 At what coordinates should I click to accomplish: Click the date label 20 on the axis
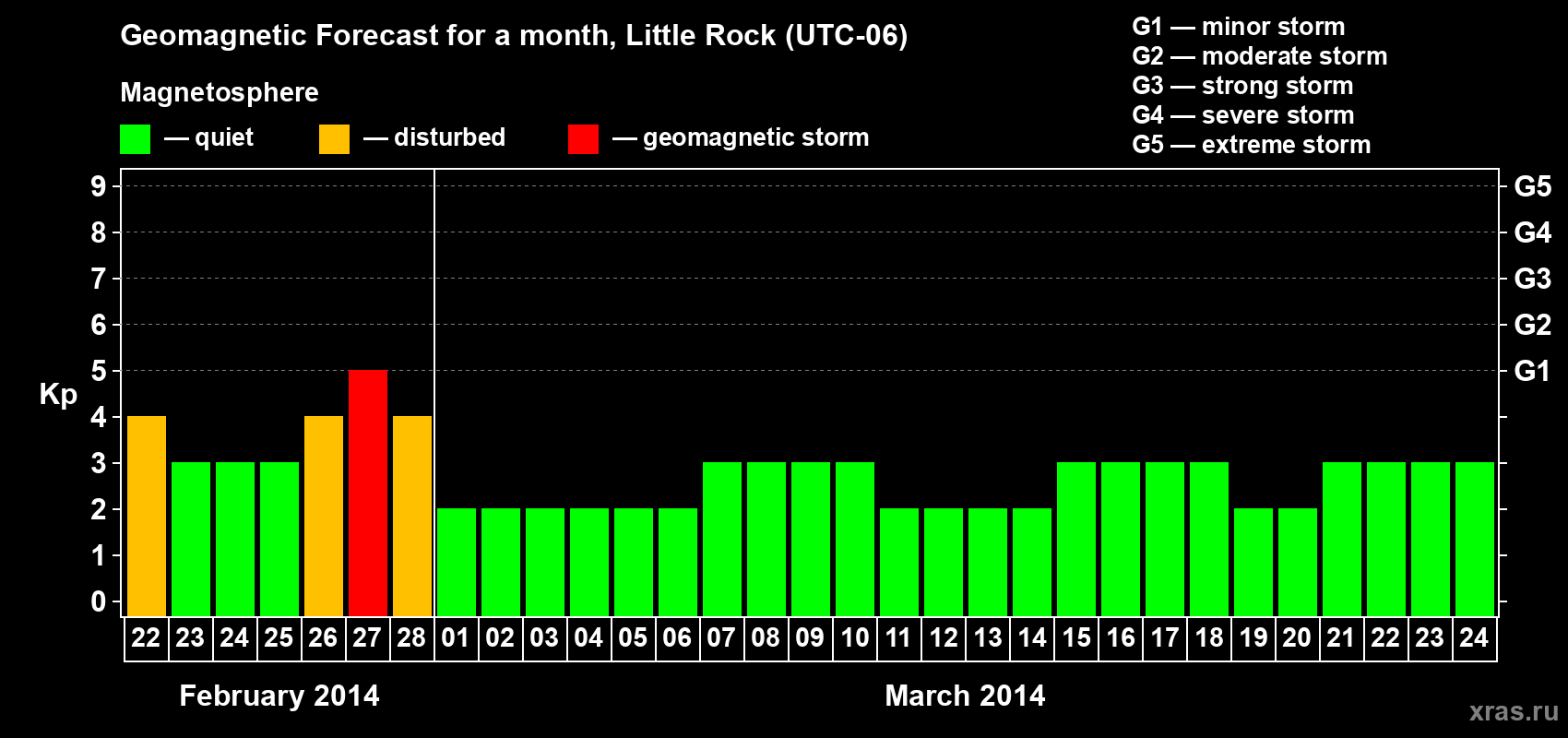pyautogui.click(x=1297, y=638)
